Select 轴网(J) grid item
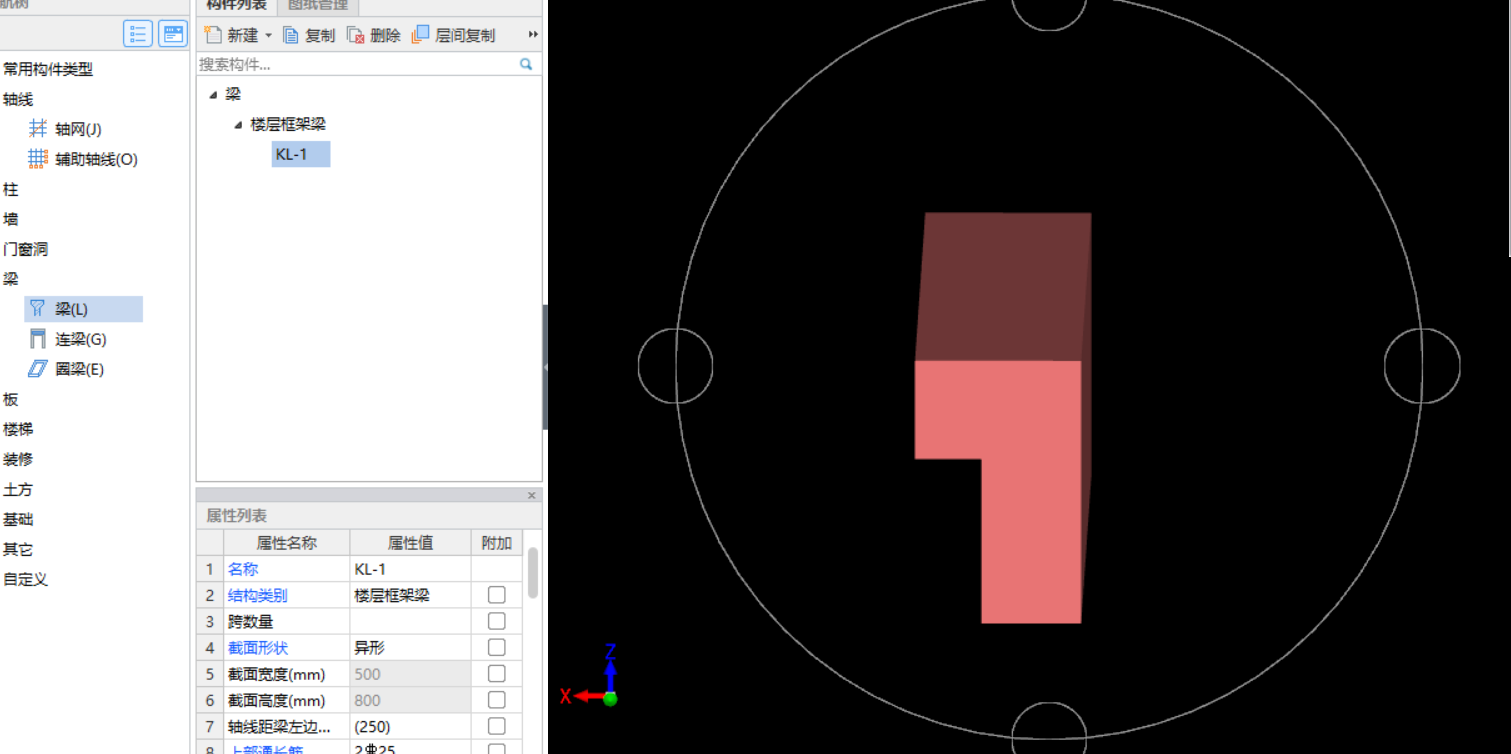The width and height of the screenshot is (1511, 754). tap(66, 129)
